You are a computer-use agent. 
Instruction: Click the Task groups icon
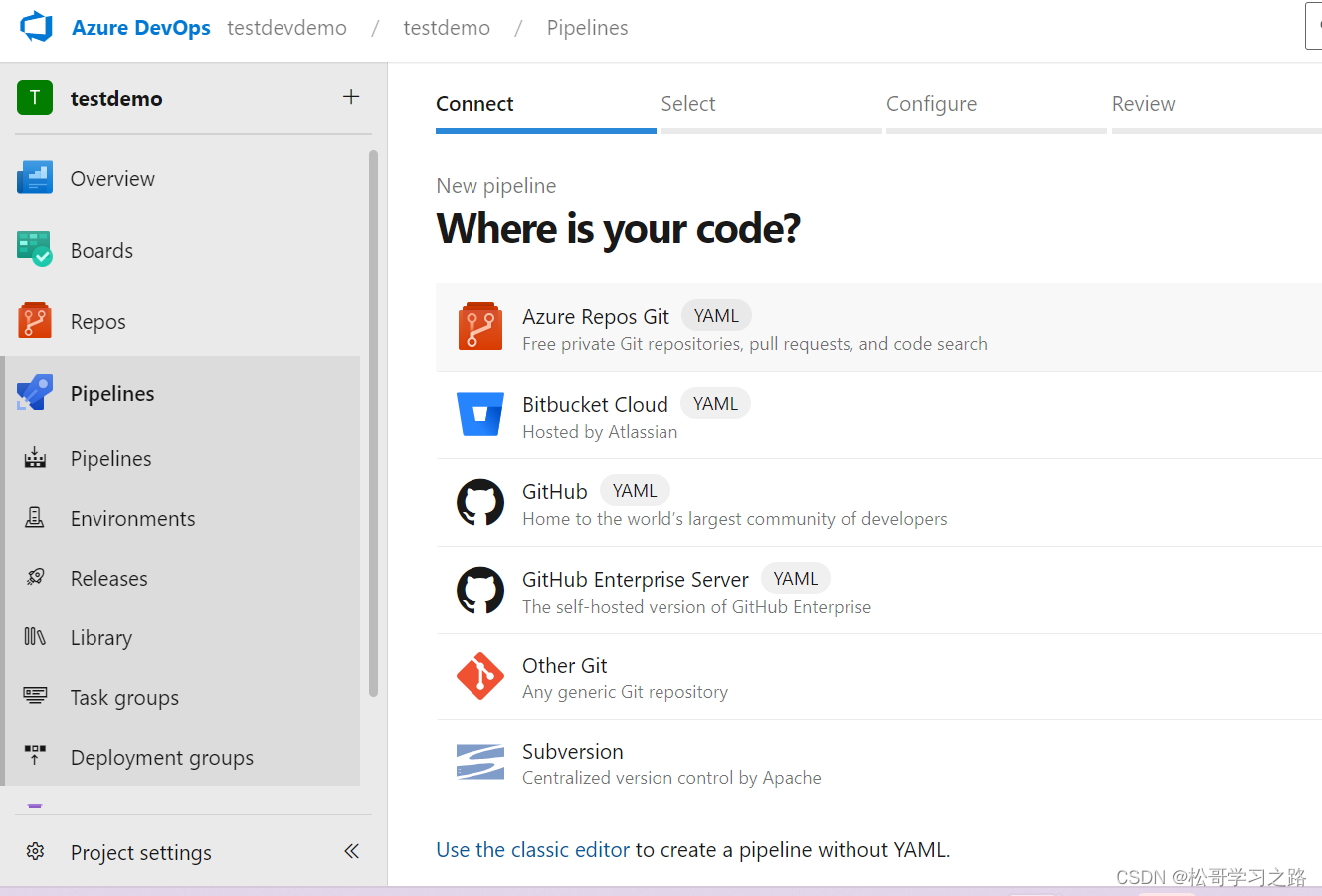click(35, 696)
